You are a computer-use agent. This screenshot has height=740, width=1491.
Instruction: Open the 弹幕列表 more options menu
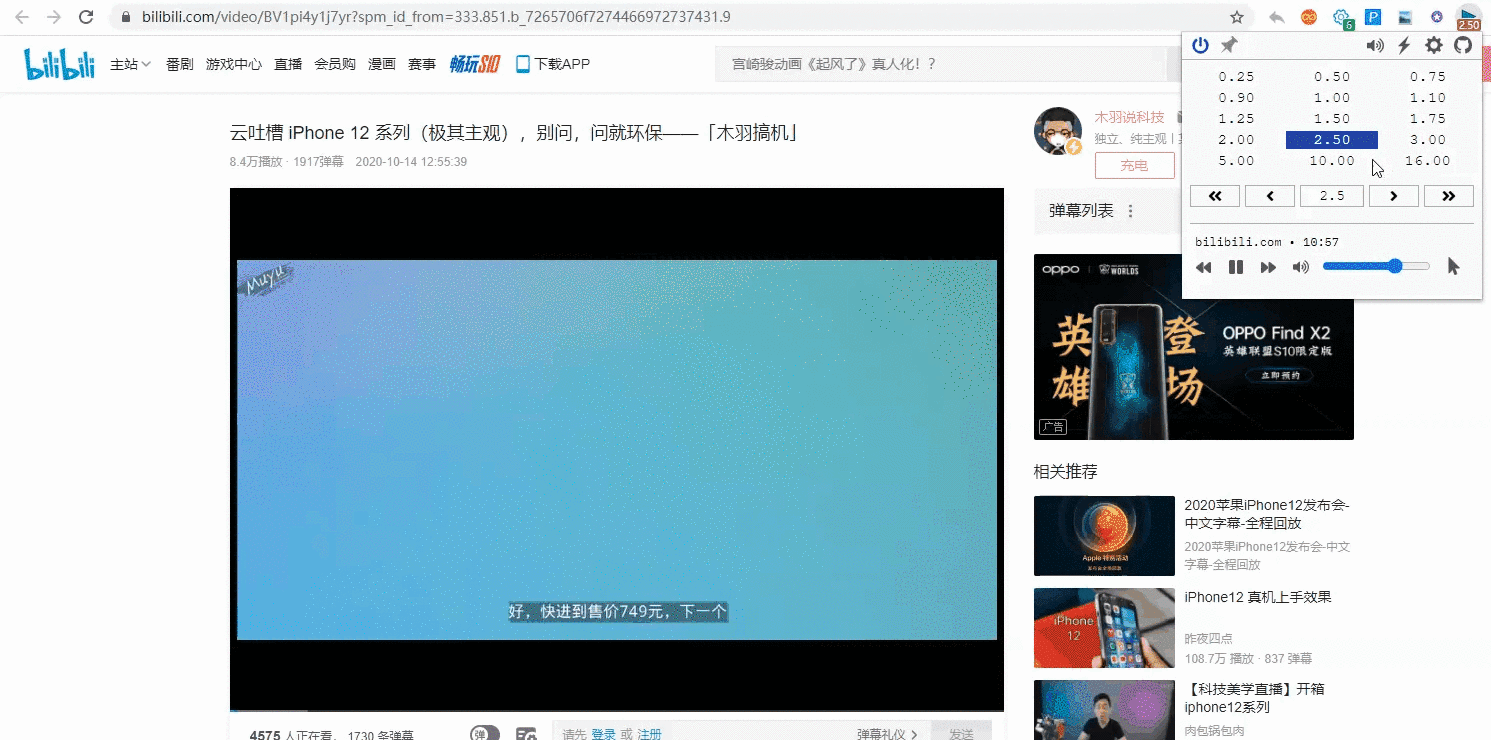pos(1131,211)
